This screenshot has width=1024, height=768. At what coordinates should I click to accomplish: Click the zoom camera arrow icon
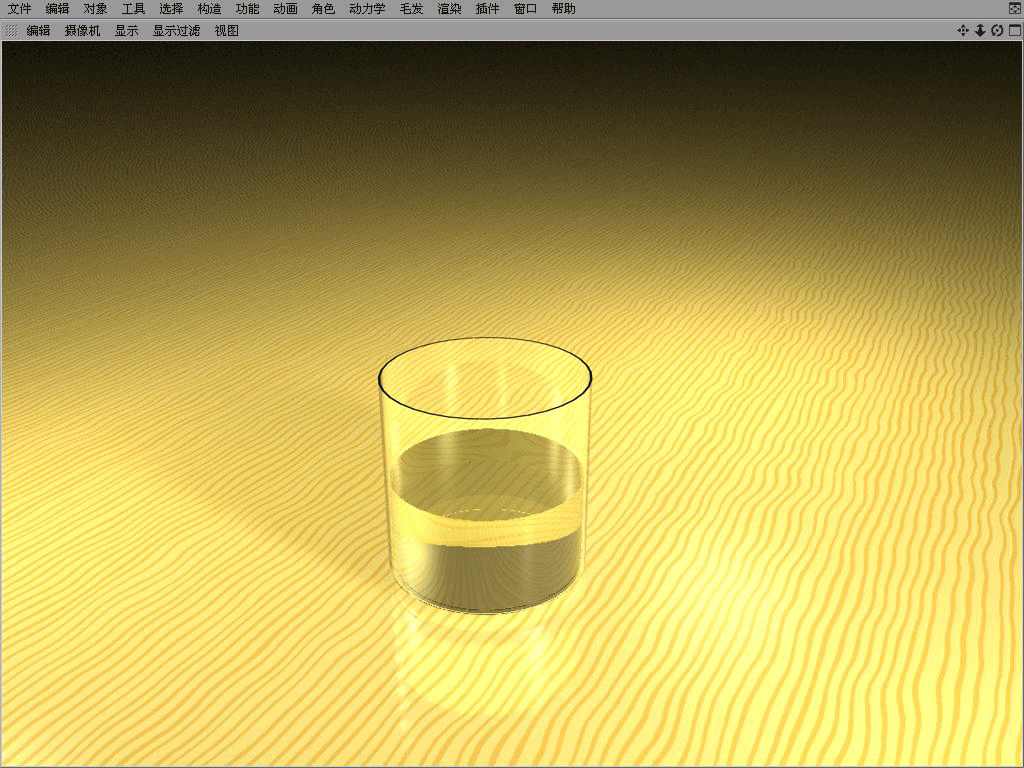[x=980, y=31]
